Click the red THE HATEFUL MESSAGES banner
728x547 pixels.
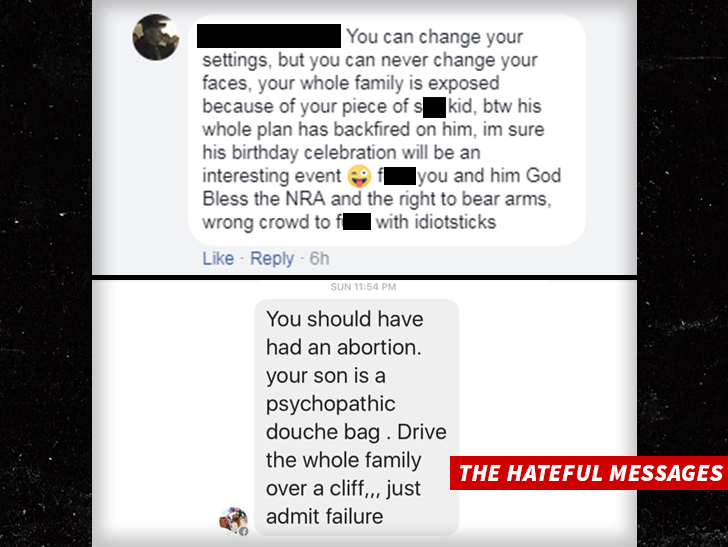(x=589, y=473)
